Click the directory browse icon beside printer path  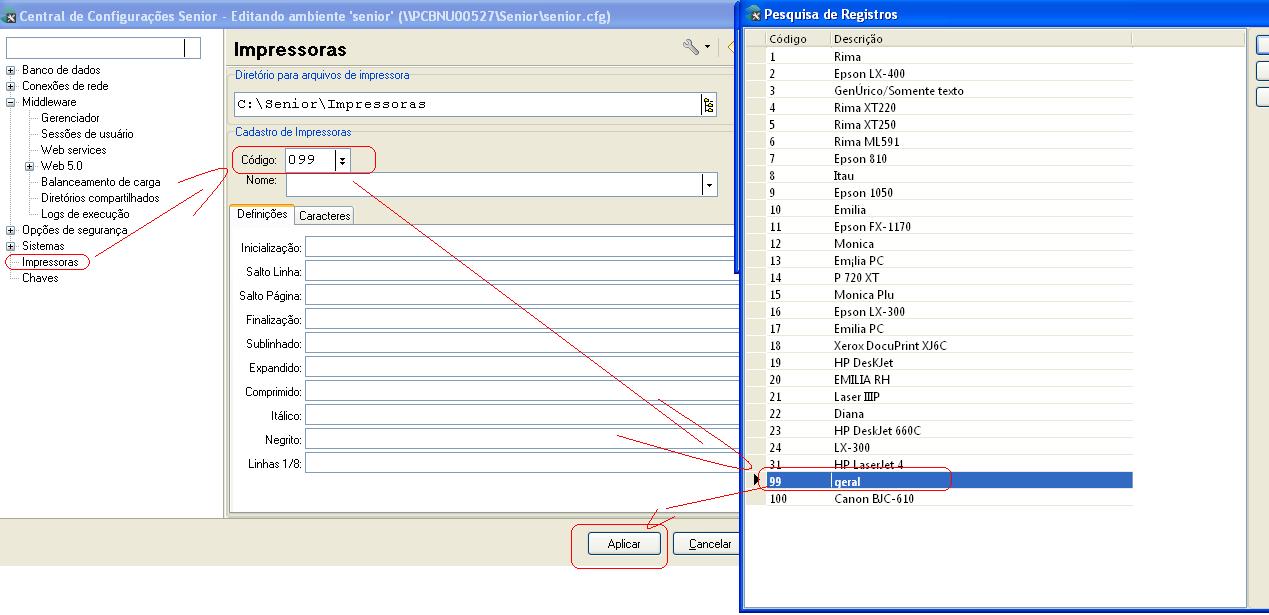pyautogui.click(x=709, y=104)
